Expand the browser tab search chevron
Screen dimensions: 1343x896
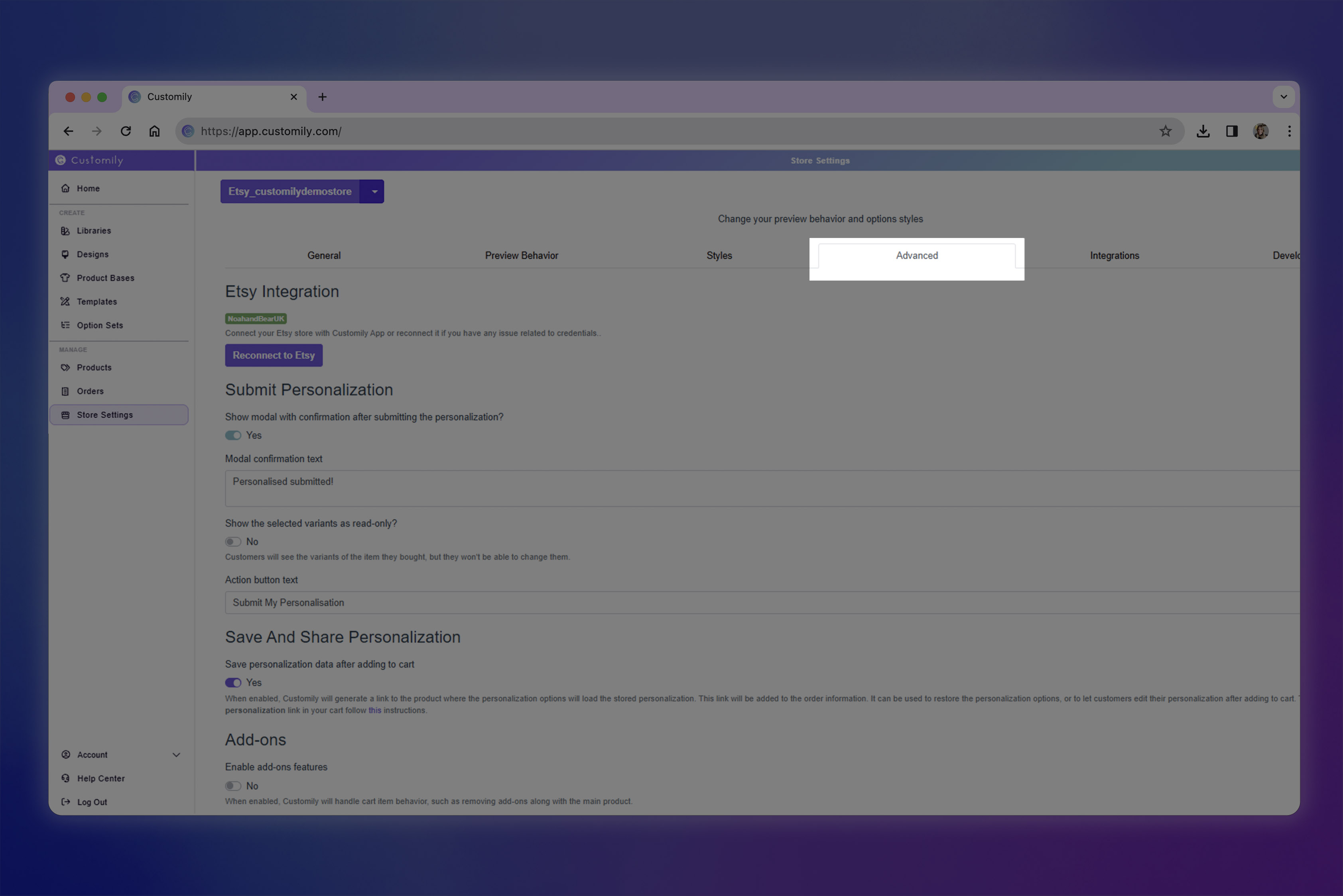(1284, 97)
